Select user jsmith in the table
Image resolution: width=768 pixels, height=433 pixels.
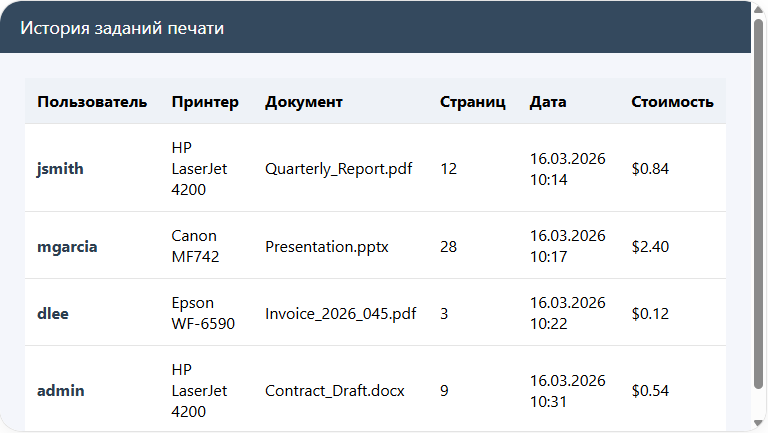tap(60, 169)
